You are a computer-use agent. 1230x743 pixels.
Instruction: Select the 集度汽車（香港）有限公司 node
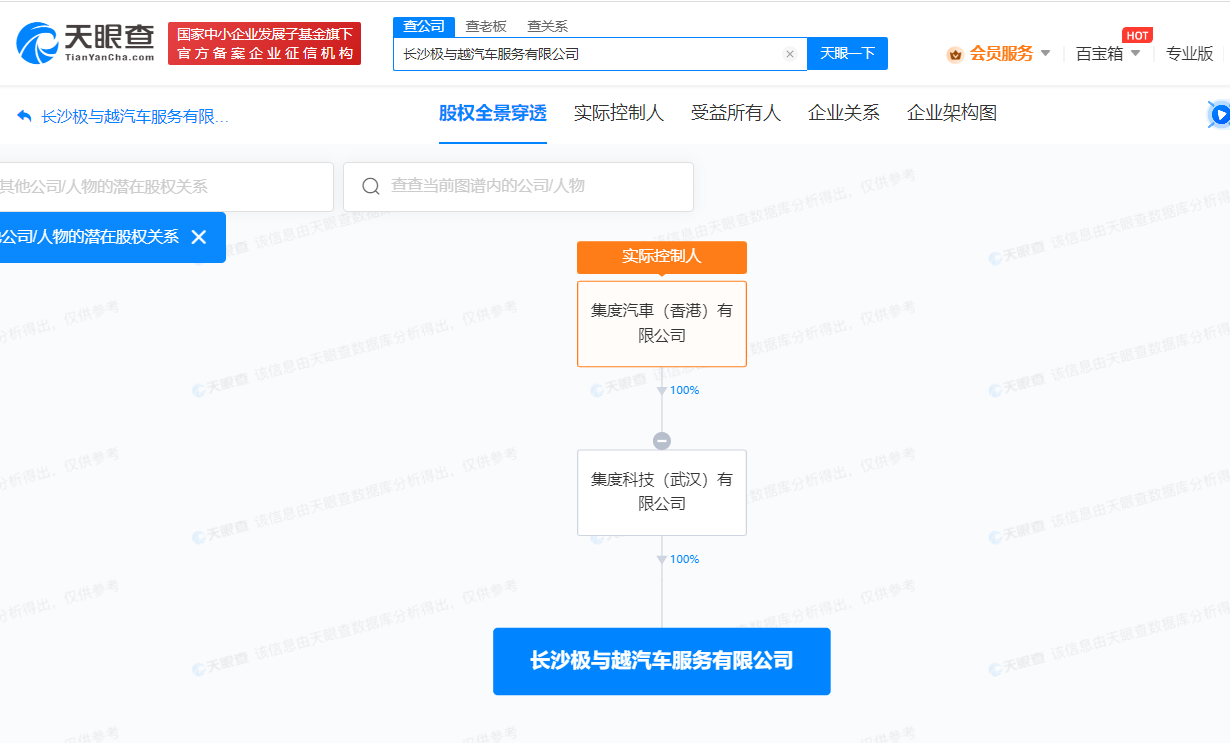tap(662, 323)
